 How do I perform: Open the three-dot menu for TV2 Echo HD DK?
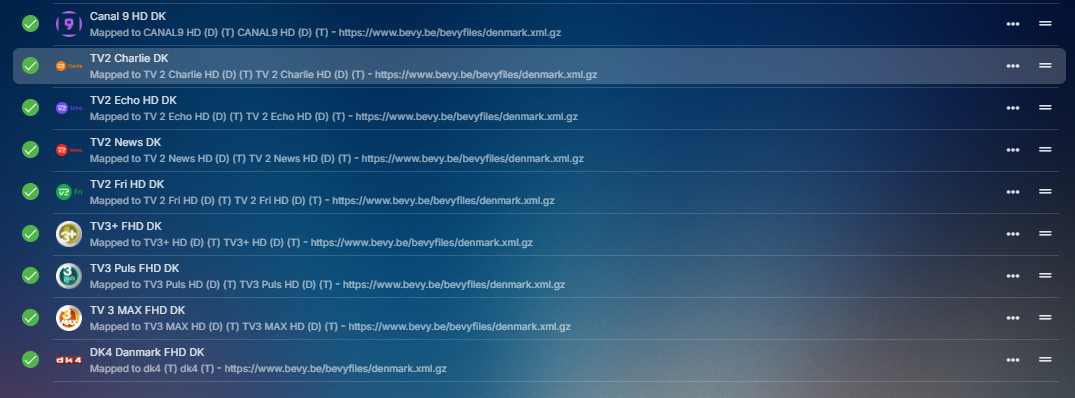coord(1013,108)
